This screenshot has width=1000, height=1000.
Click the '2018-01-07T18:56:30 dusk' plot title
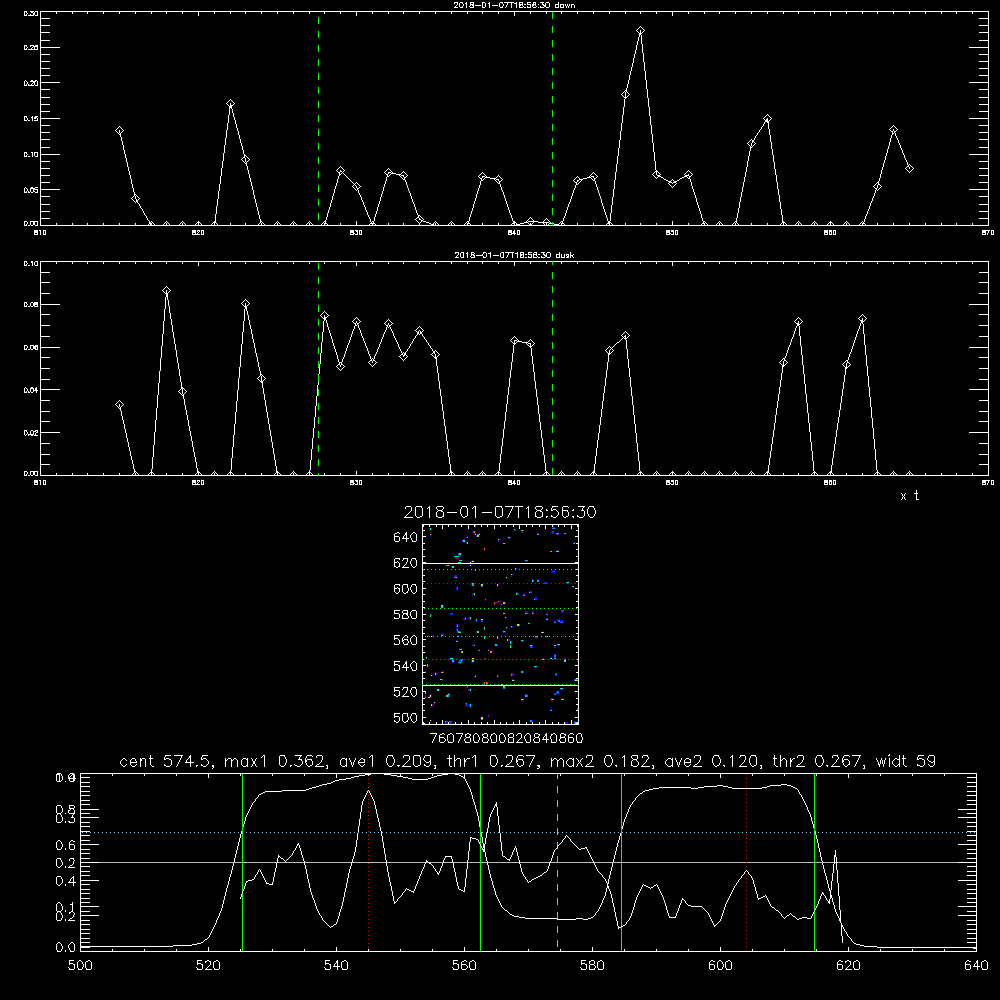click(x=514, y=255)
